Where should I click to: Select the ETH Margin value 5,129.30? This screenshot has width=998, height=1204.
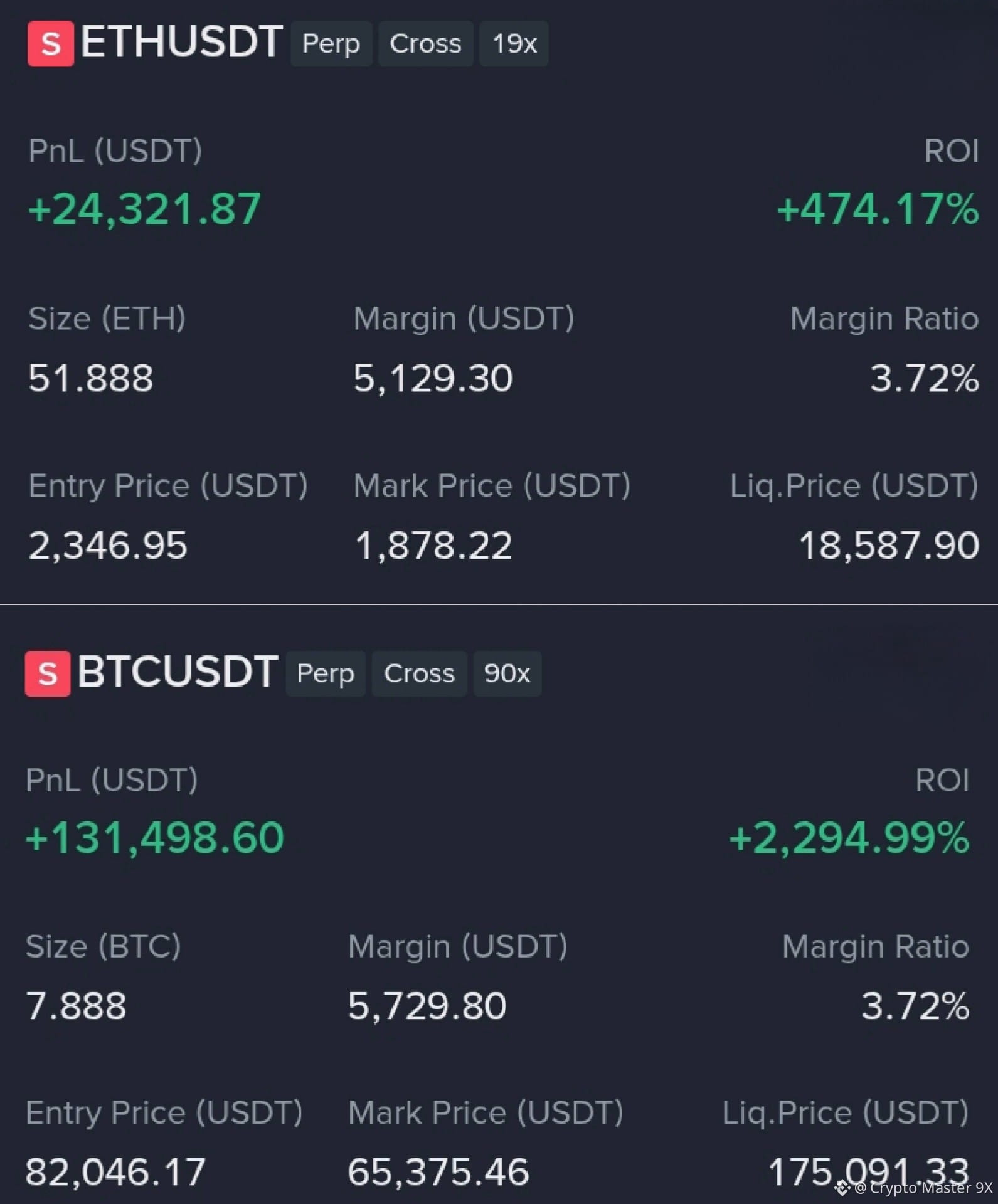pos(433,378)
